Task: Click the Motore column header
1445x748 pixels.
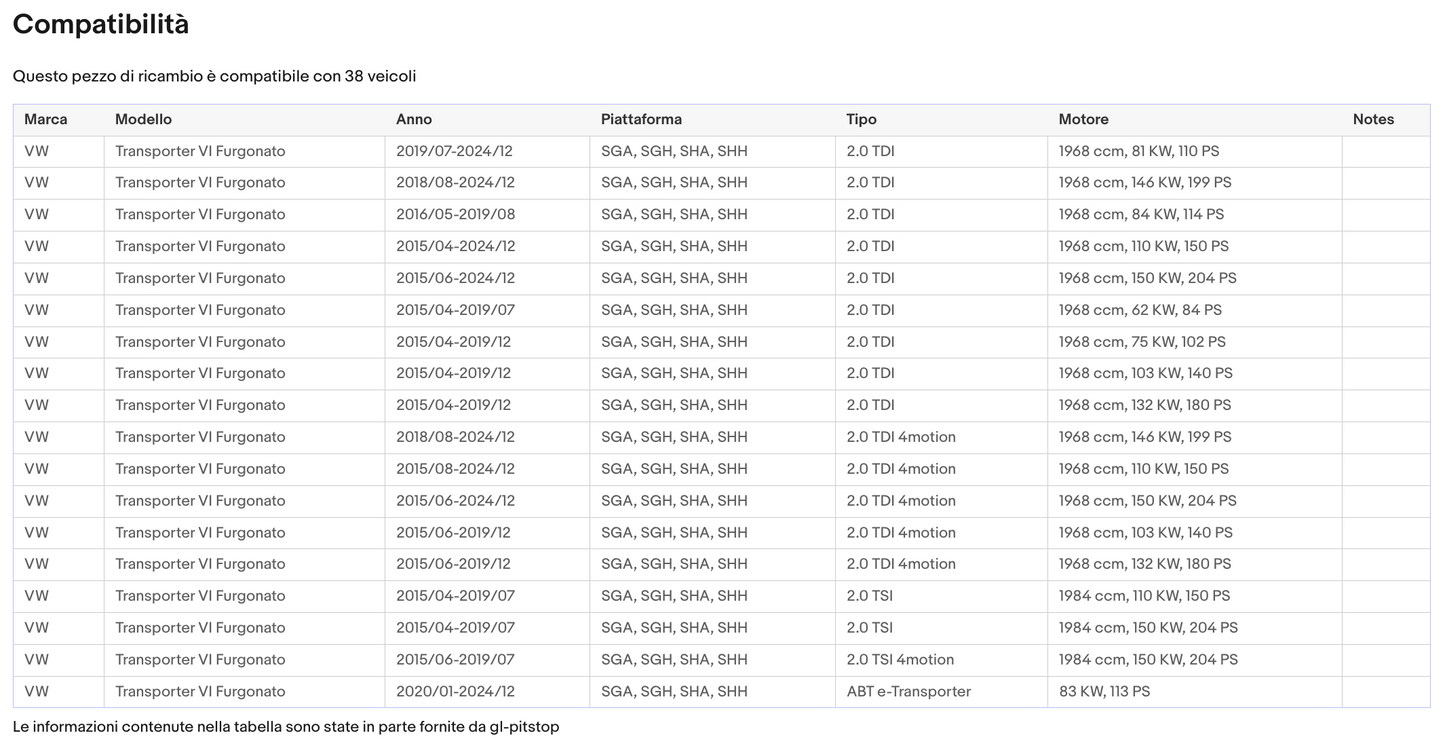Action: click(x=1083, y=119)
